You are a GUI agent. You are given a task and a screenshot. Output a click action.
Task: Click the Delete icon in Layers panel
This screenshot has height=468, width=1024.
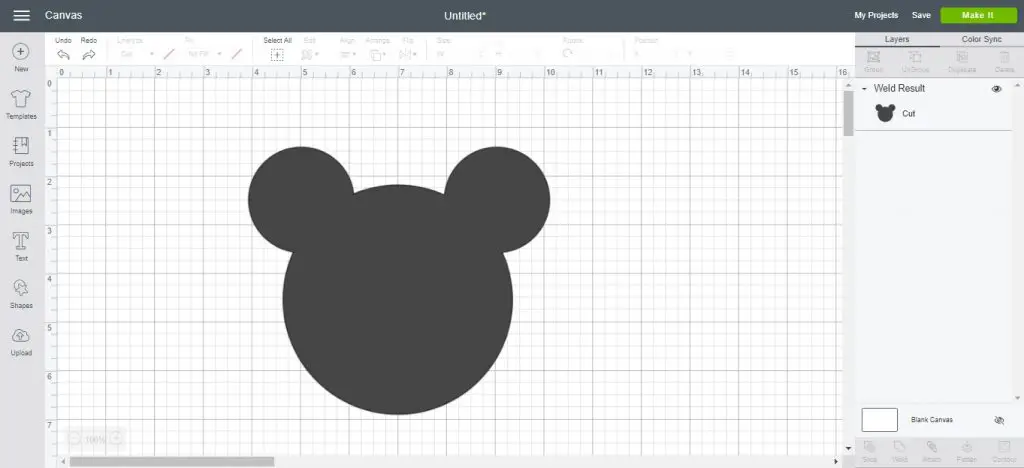[x=1004, y=57]
